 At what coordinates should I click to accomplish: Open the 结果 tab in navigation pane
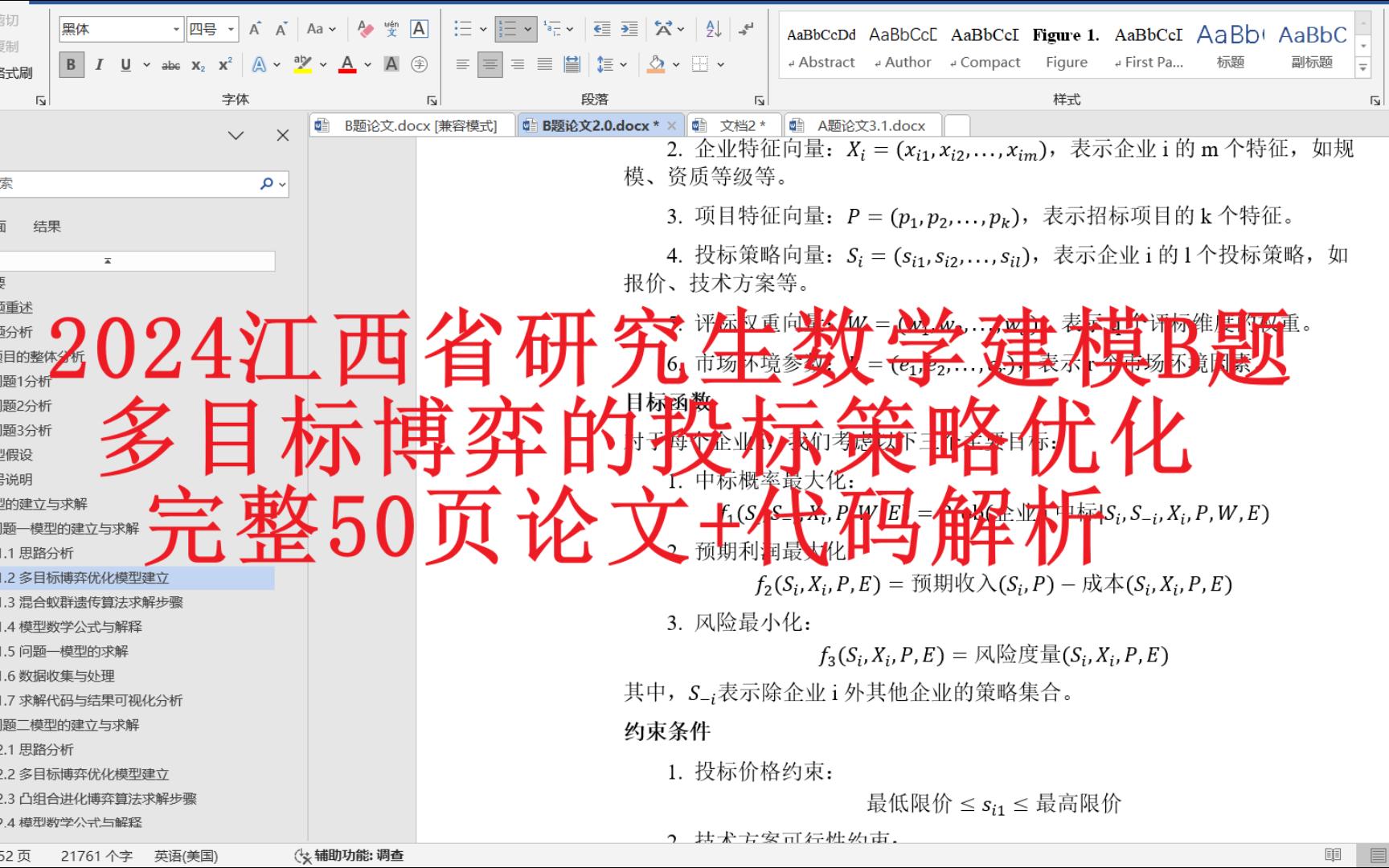point(47,227)
